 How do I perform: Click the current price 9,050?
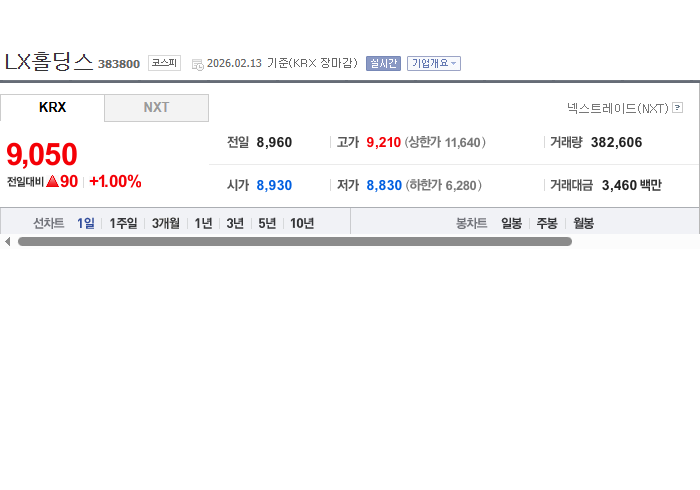click(x=42, y=154)
